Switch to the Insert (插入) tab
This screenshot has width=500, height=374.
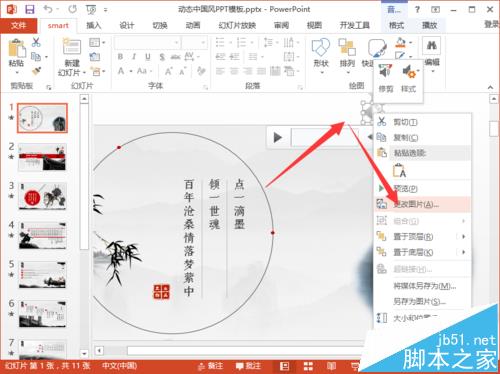94,25
